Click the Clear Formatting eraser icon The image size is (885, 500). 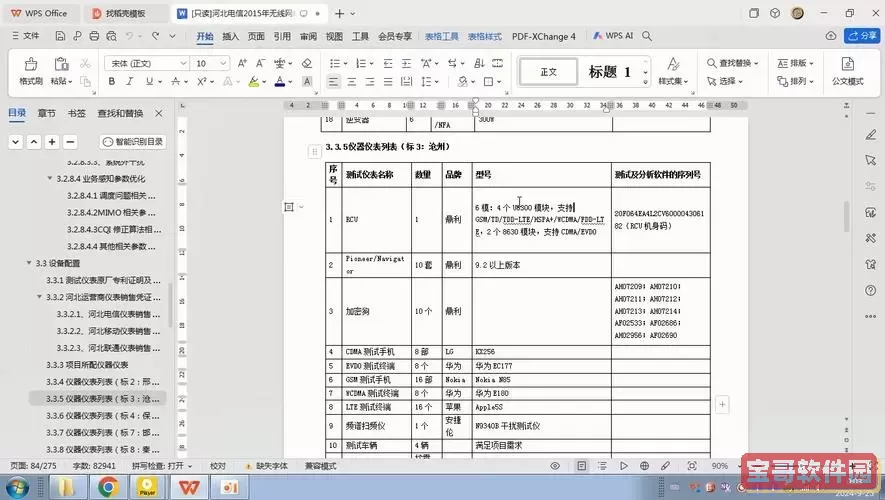pyautogui.click(x=306, y=63)
